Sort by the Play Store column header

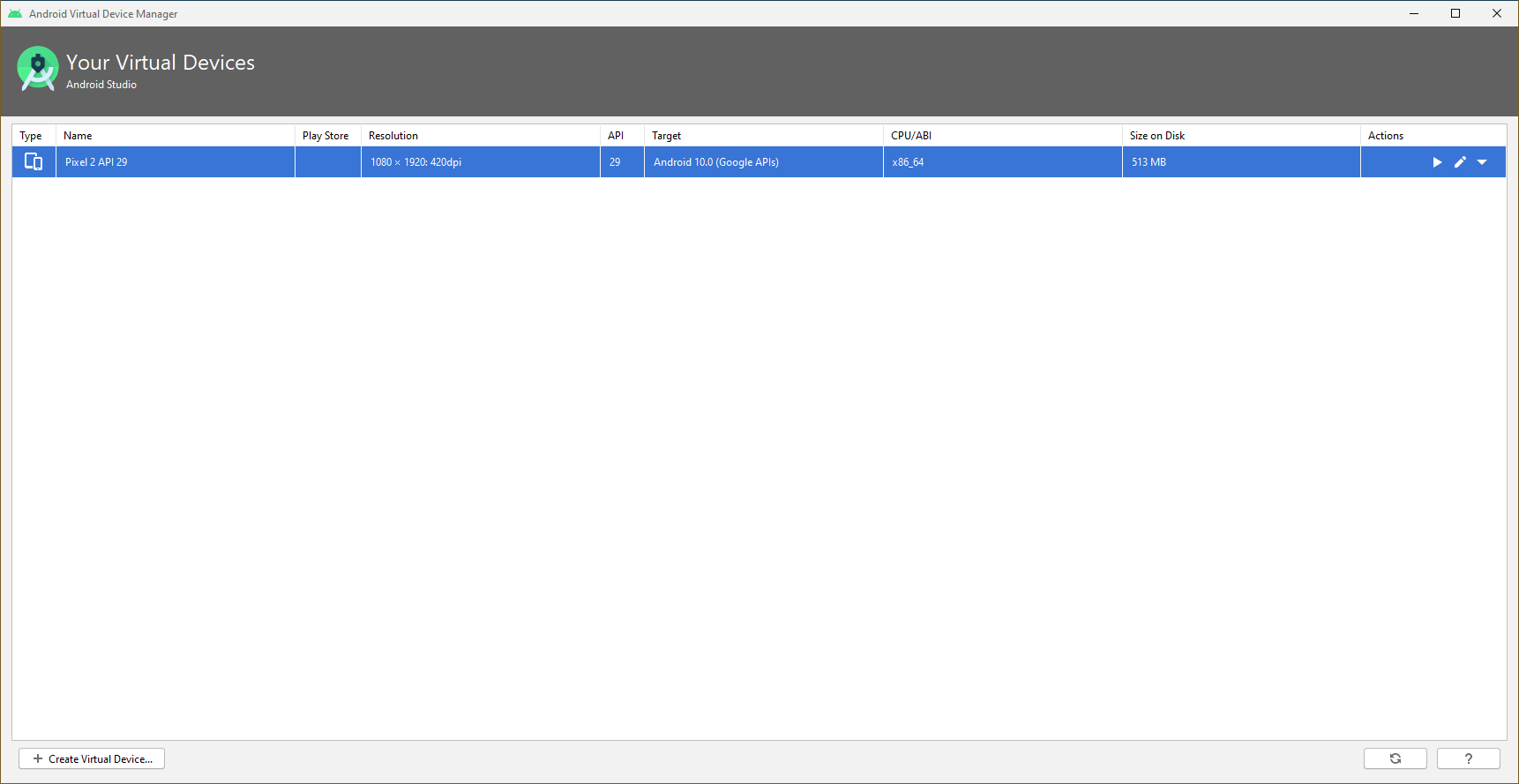tap(327, 136)
